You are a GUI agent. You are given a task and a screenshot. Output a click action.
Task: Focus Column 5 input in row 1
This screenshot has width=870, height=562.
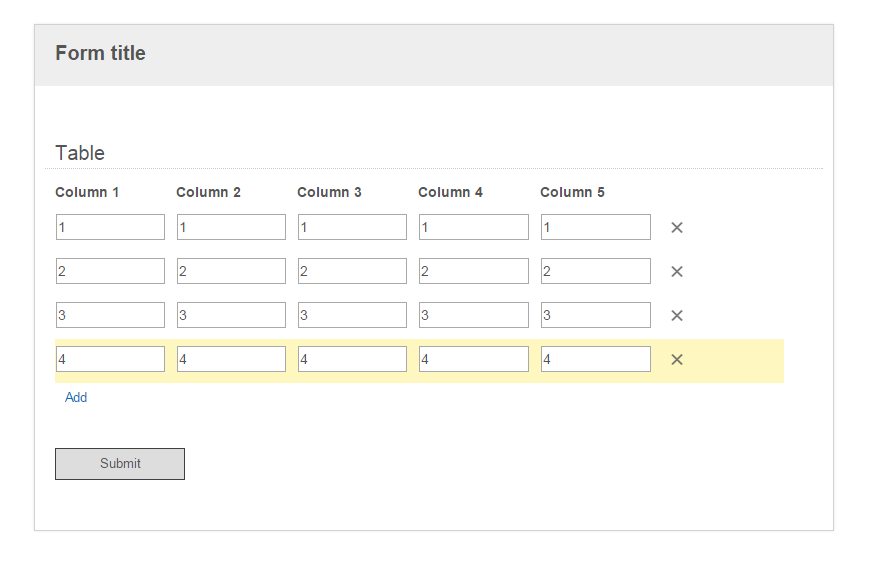596,227
